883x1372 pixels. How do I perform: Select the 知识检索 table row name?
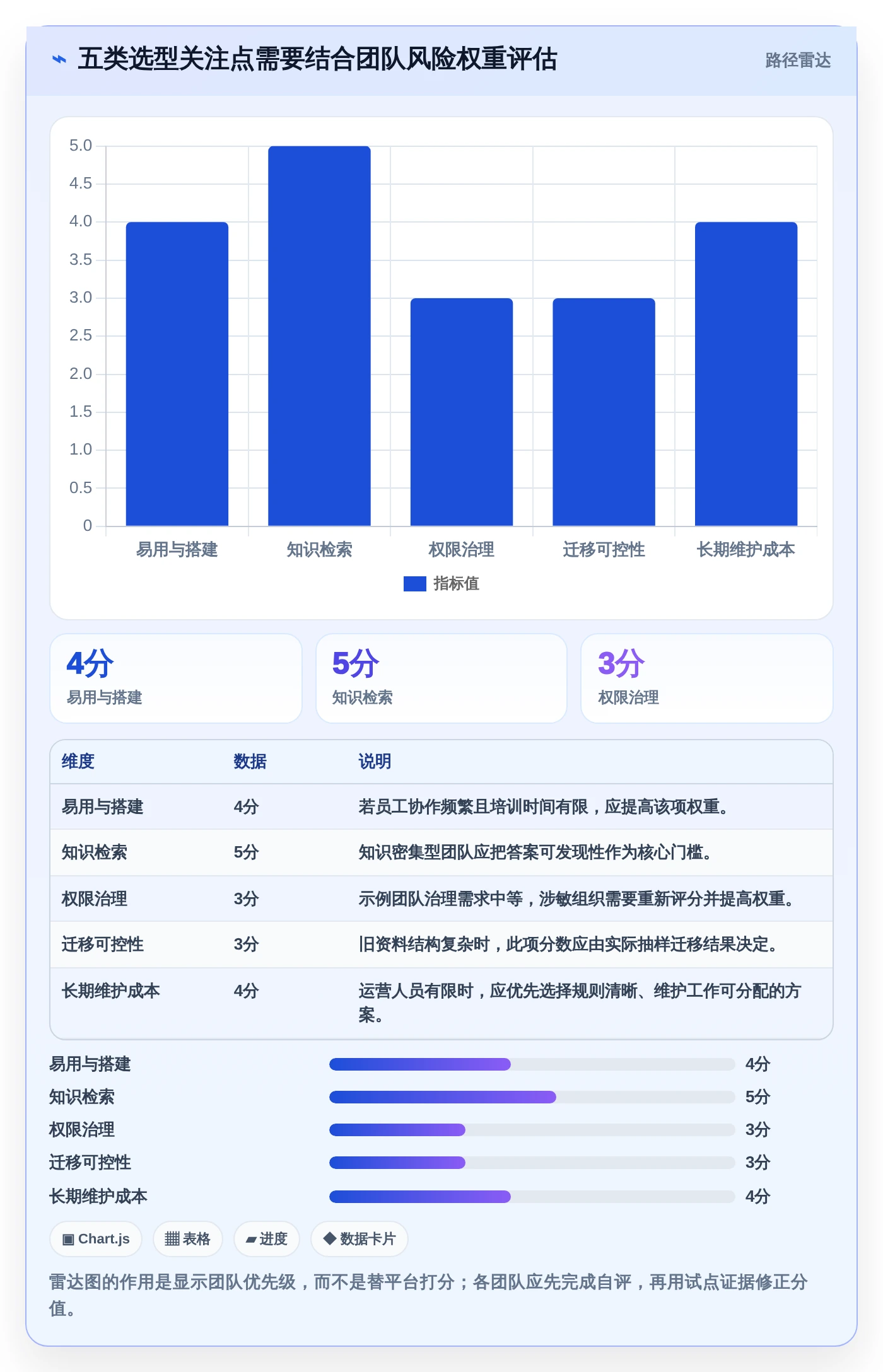pos(95,852)
